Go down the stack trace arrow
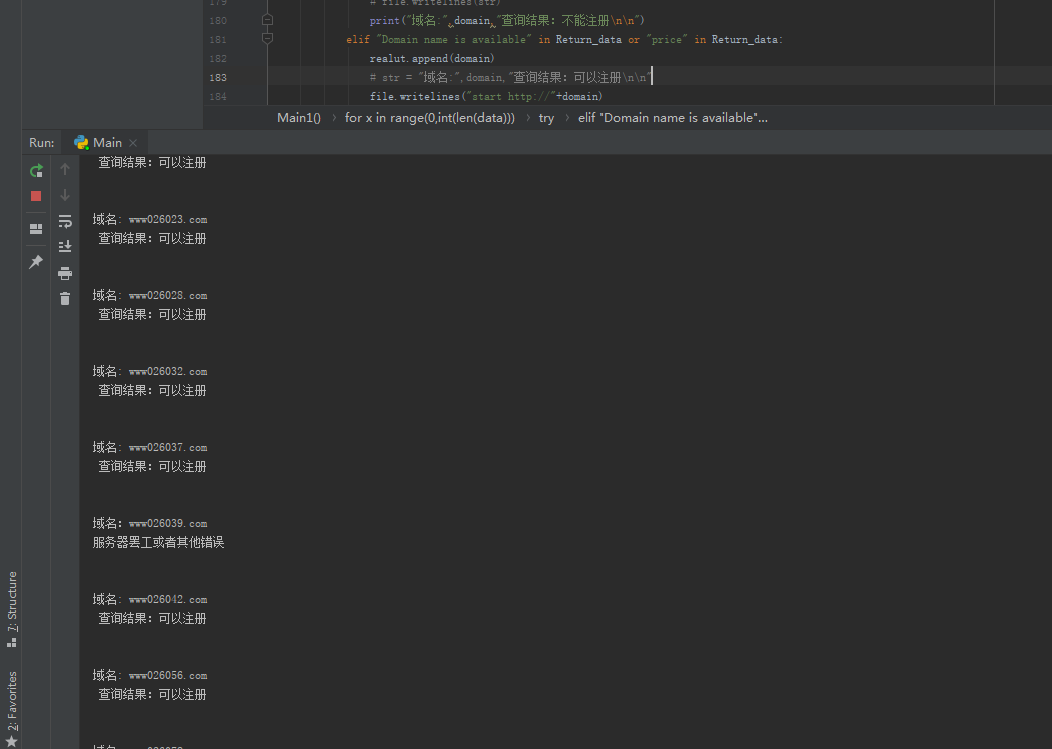 click(65, 195)
